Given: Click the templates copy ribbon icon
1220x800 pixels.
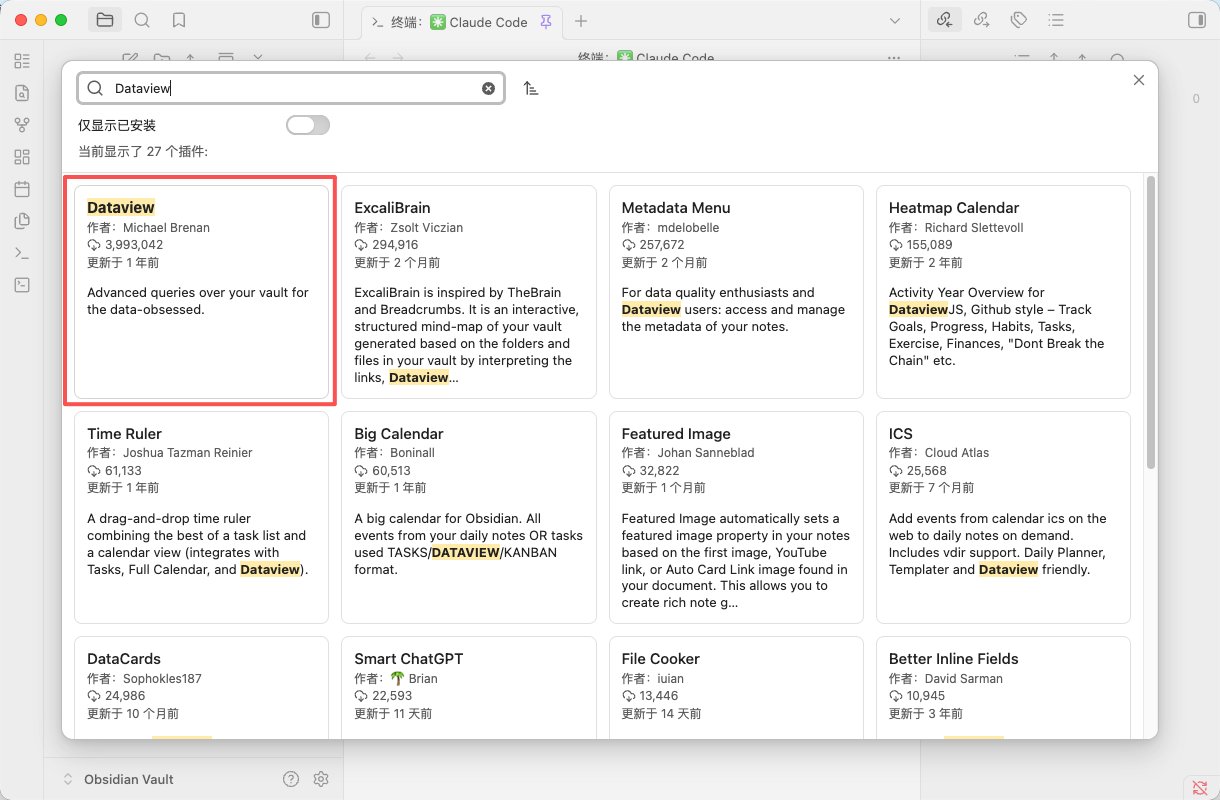Looking at the screenshot, I should [22, 221].
